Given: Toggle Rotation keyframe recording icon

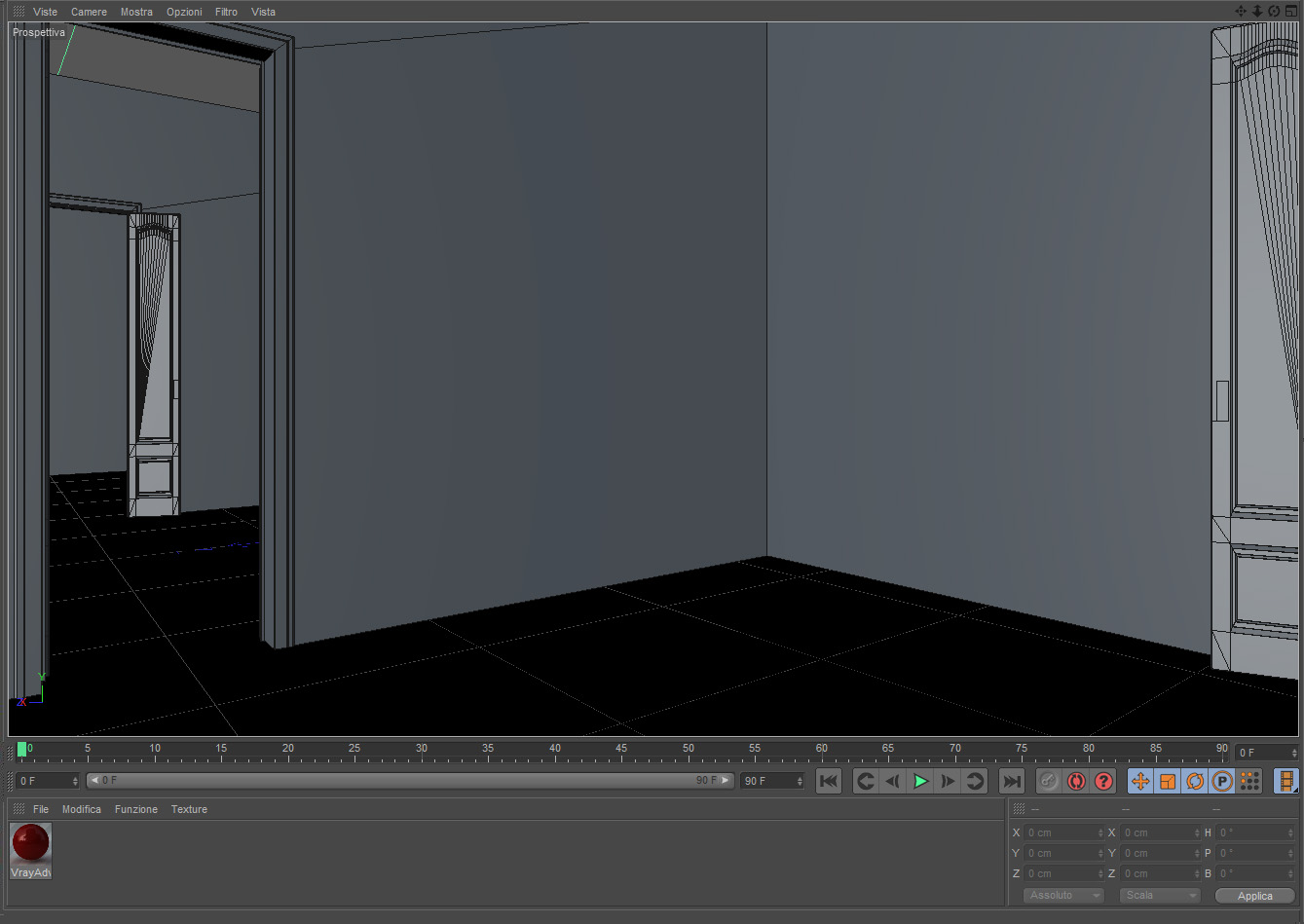Looking at the screenshot, I should [x=1195, y=781].
